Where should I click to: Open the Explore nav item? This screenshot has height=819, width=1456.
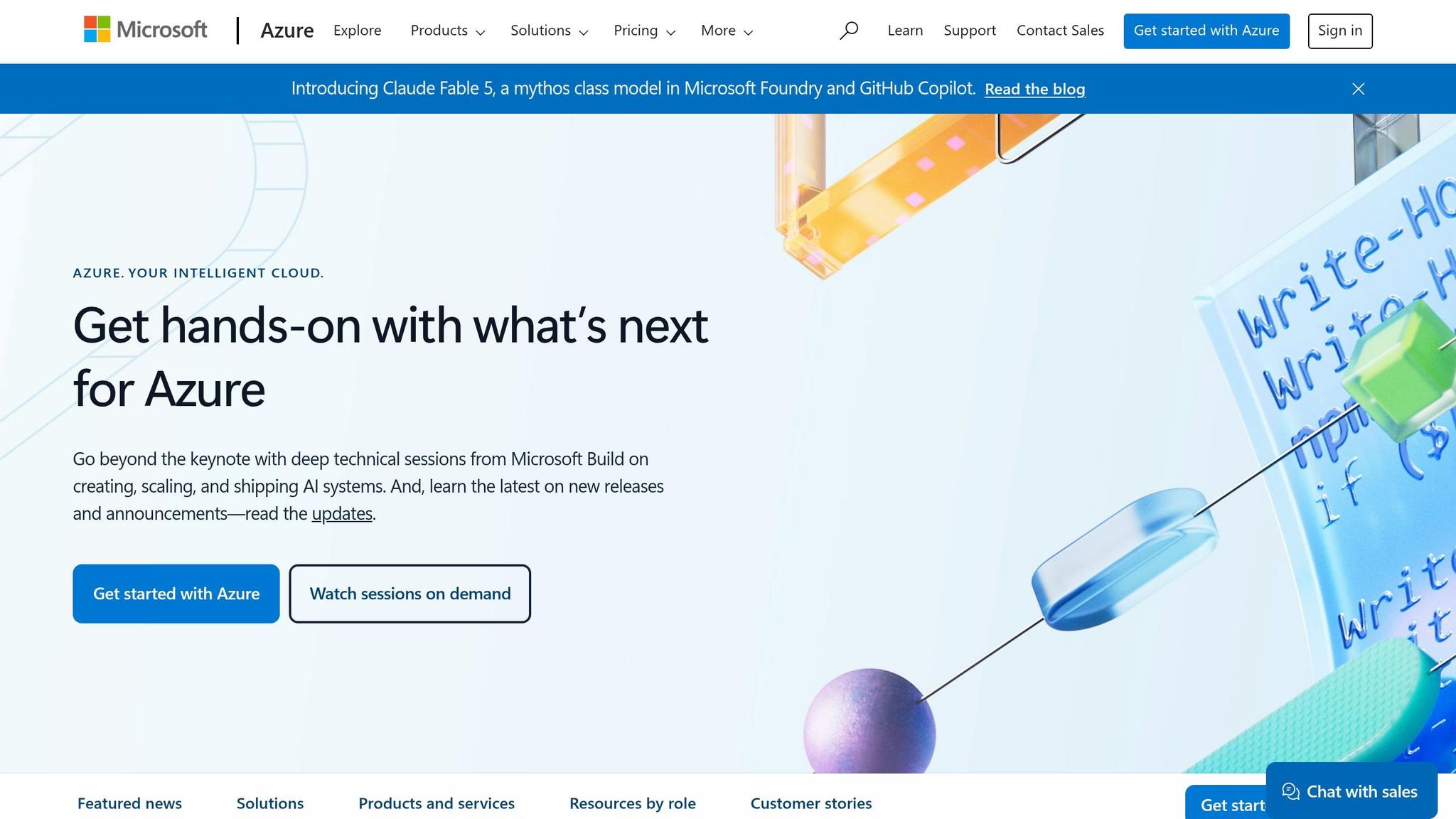[357, 31]
